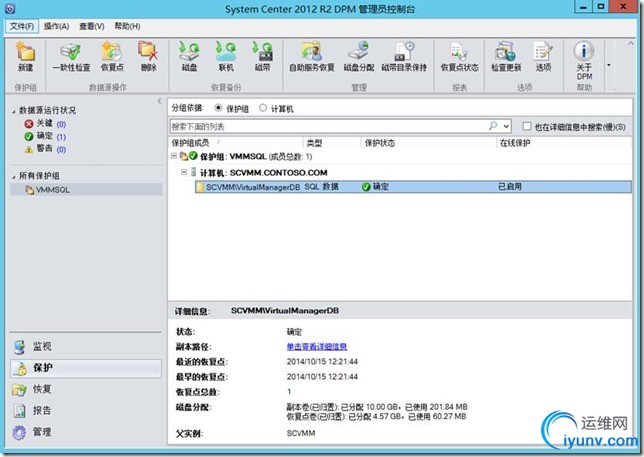
Task: Open 恢复点状态 report
Action: [x=459, y=57]
